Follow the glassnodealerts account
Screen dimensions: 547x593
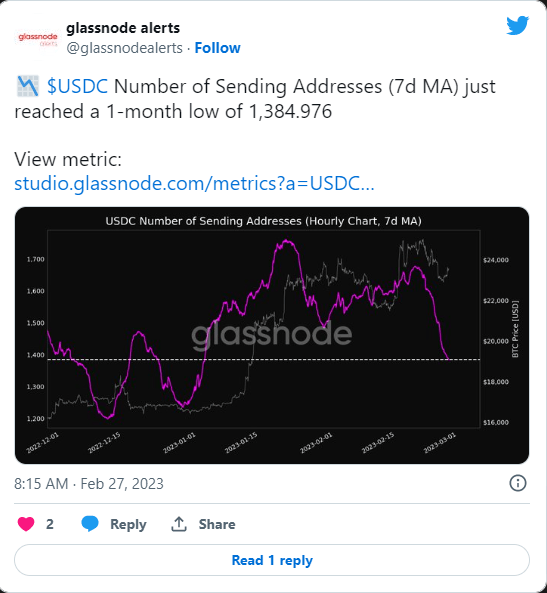click(218, 48)
